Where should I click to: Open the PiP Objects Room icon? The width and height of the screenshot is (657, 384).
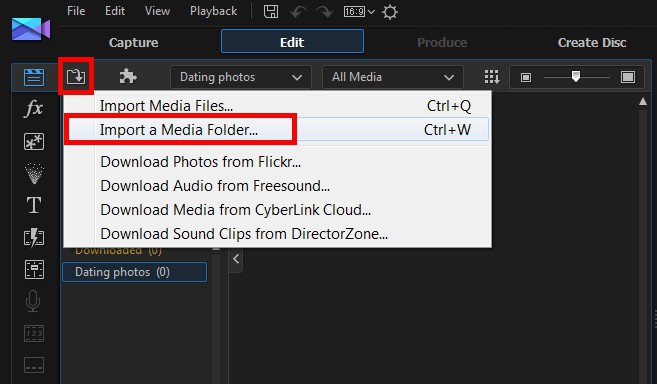pos(34,142)
